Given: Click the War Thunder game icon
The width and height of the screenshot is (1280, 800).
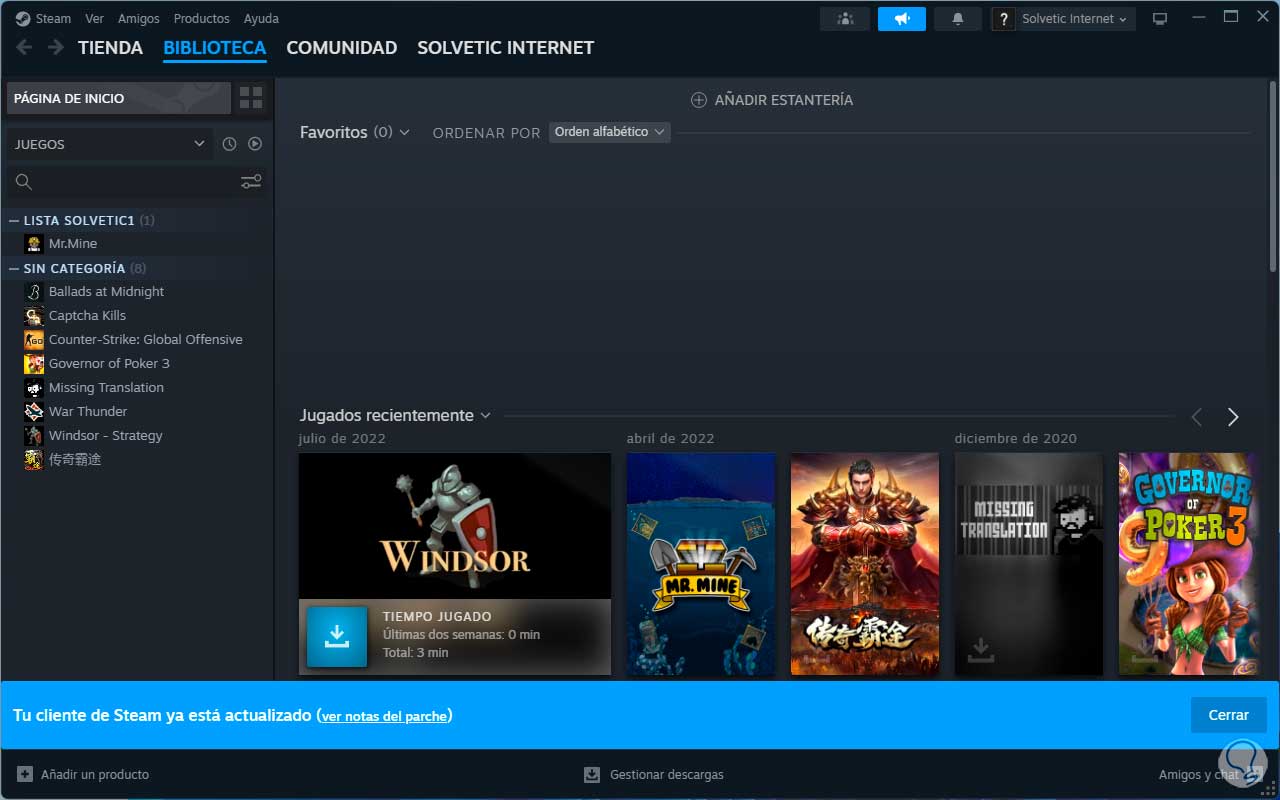Looking at the screenshot, I should click(34, 412).
